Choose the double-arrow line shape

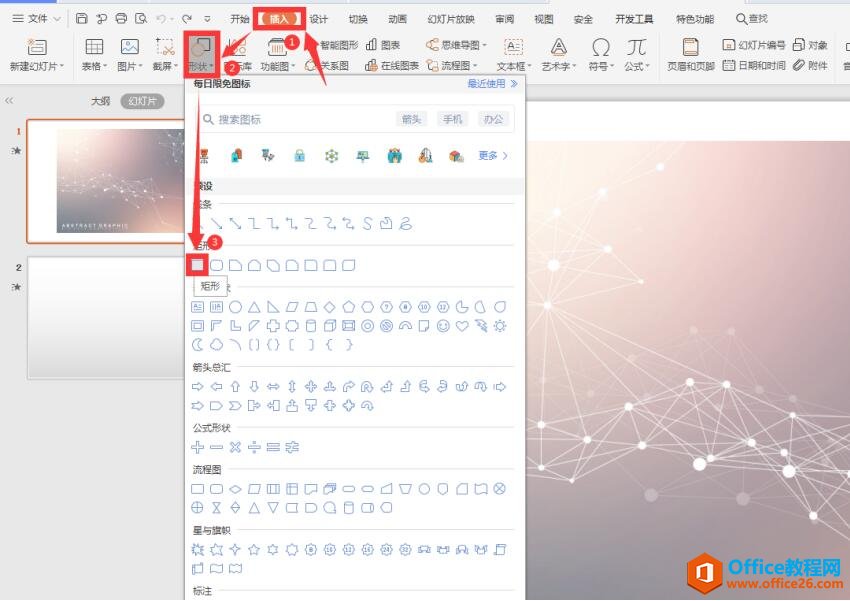[235, 223]
